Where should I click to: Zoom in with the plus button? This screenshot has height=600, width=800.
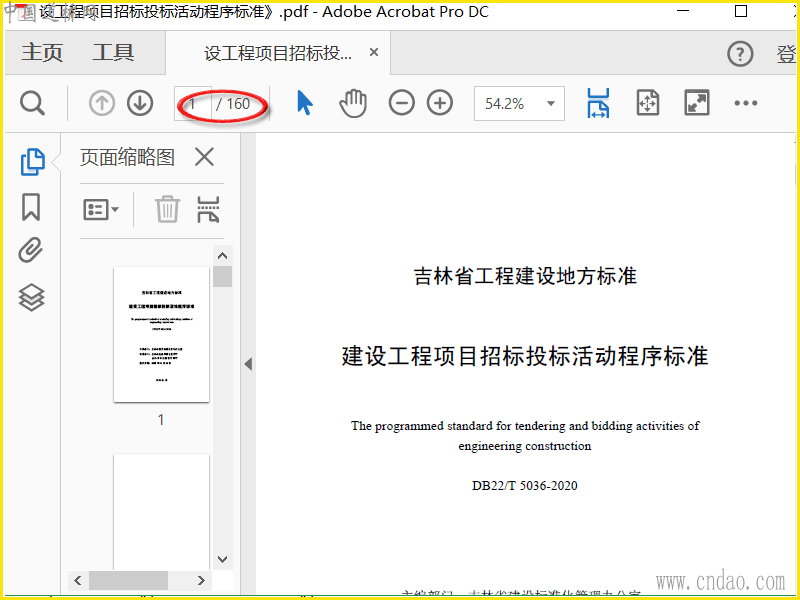point(440,103)
